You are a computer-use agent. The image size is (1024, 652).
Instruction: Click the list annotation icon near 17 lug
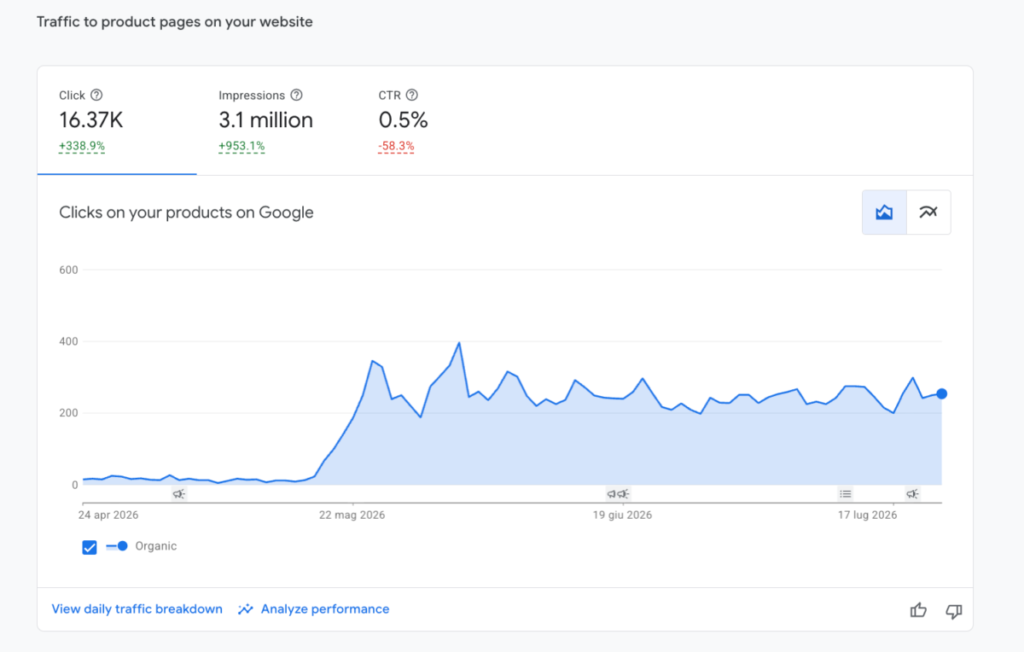(846, 494)
